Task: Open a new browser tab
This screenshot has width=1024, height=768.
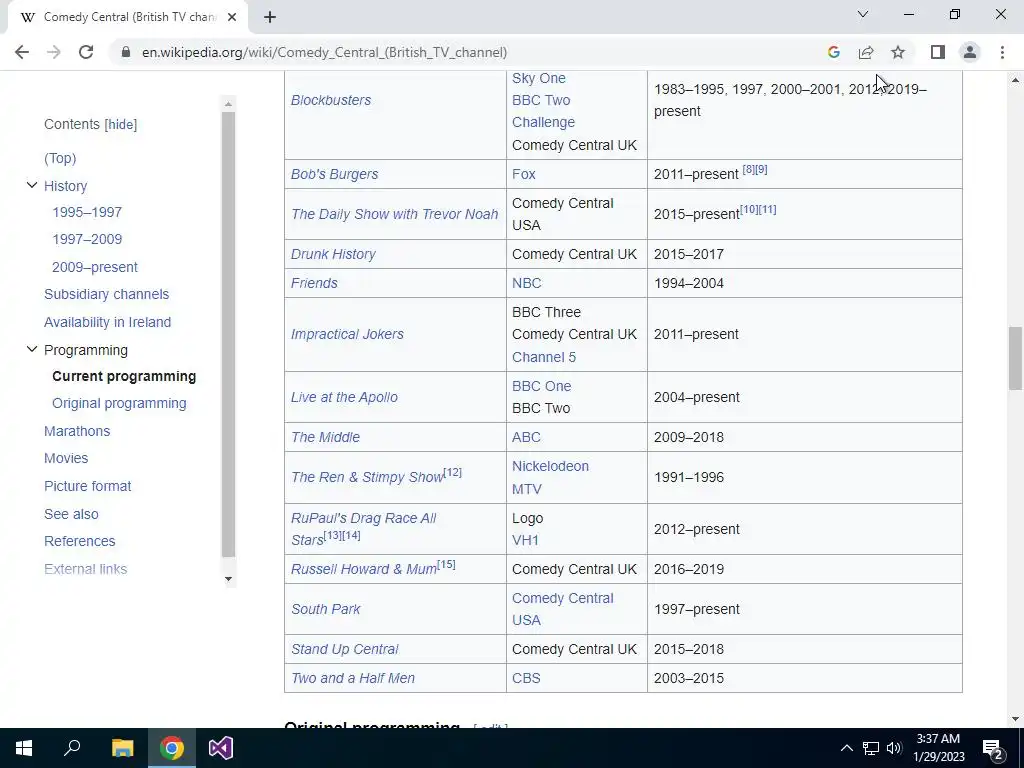Action: coord(270,17)
